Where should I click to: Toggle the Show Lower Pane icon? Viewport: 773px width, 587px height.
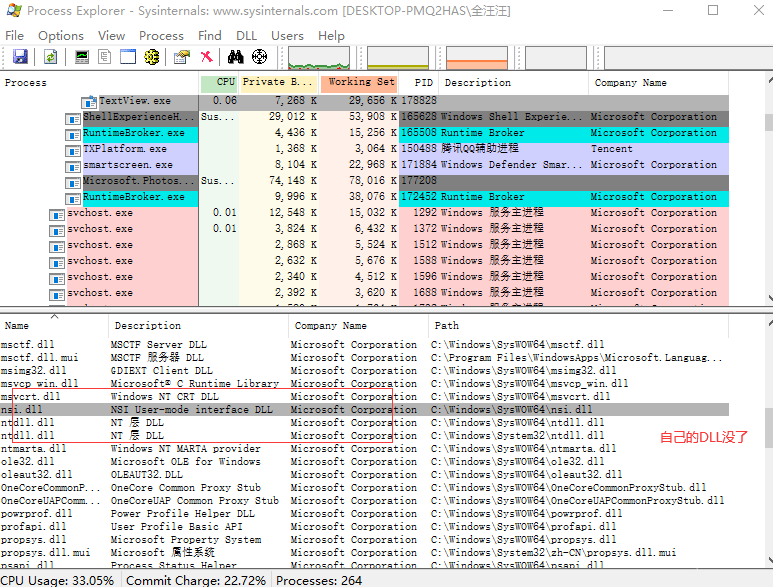coord(128,57)
